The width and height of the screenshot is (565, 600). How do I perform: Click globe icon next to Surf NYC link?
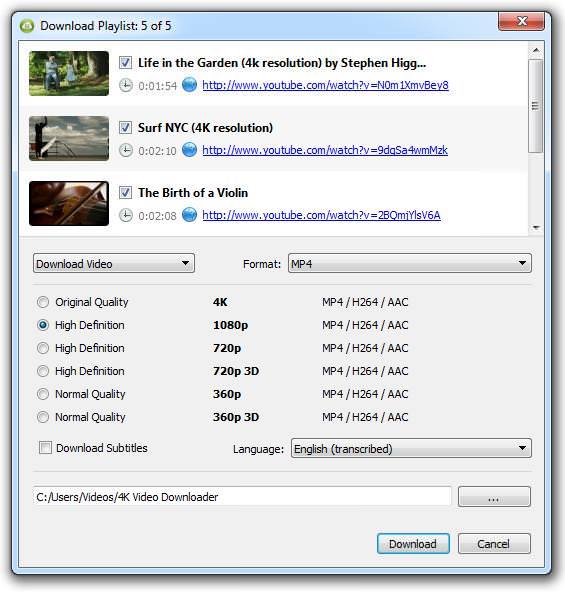coord(189,150)
